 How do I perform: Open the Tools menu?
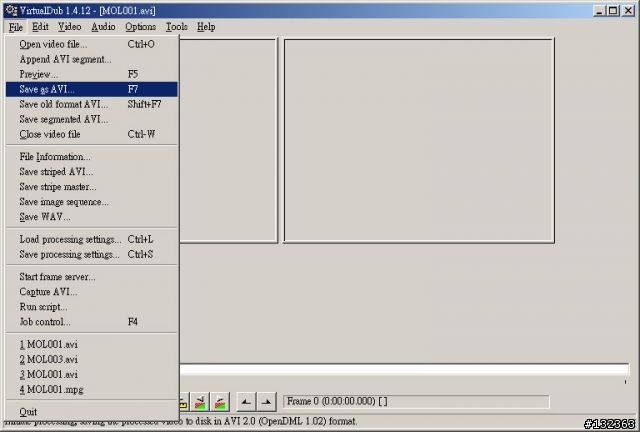coord(176,27)
